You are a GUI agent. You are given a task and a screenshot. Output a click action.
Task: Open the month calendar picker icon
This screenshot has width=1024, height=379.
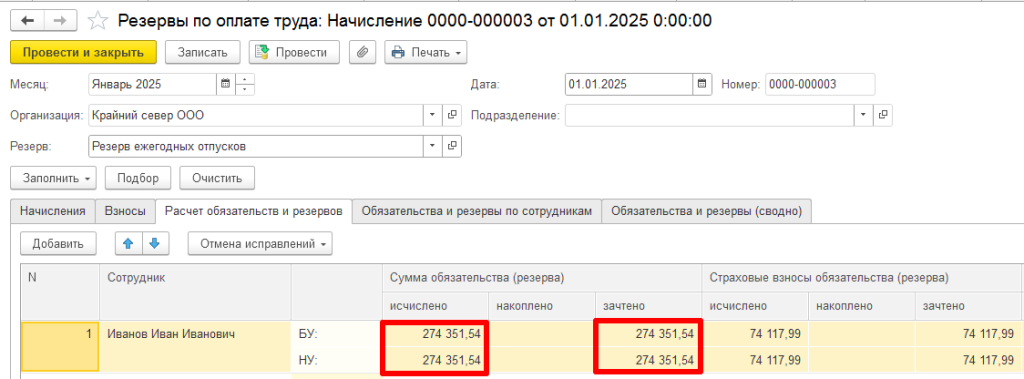225,84
